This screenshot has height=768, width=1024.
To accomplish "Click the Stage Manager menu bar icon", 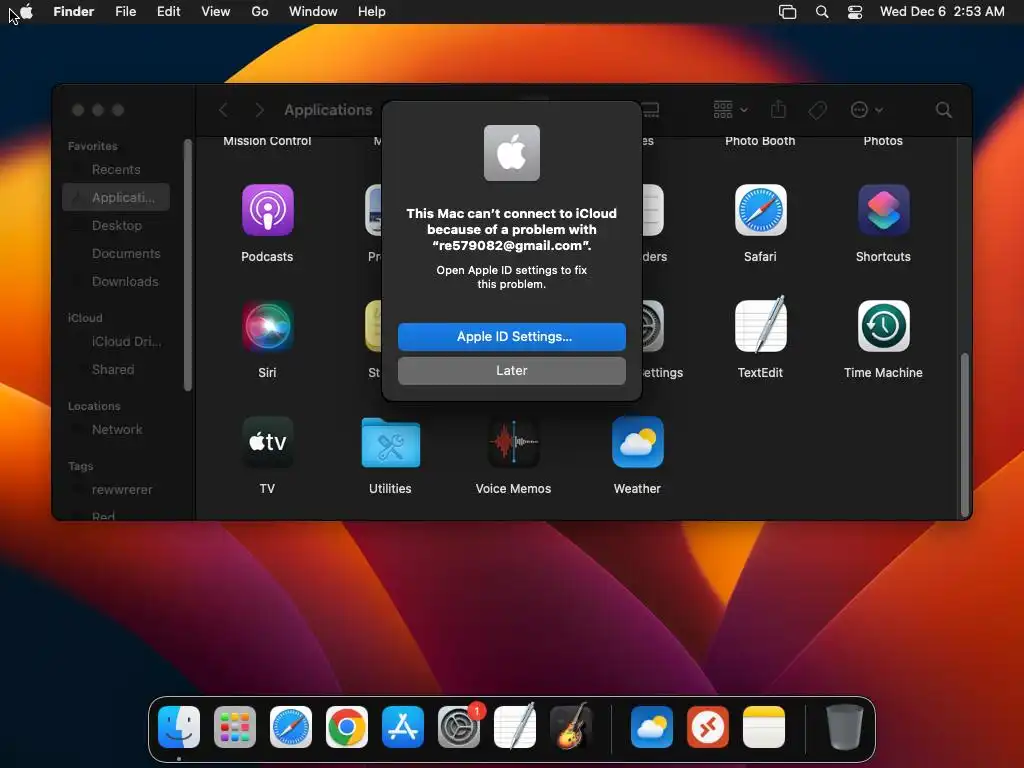I will pyautogui.click(x=788, y=12).
